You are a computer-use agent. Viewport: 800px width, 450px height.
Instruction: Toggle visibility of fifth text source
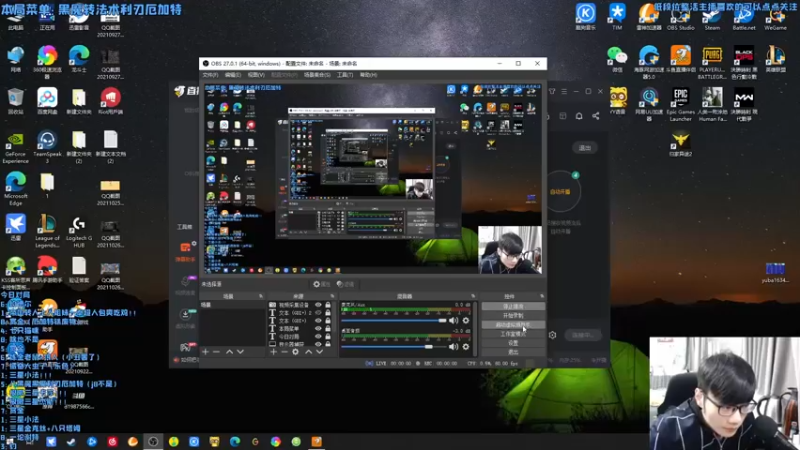tap(318, 336)
